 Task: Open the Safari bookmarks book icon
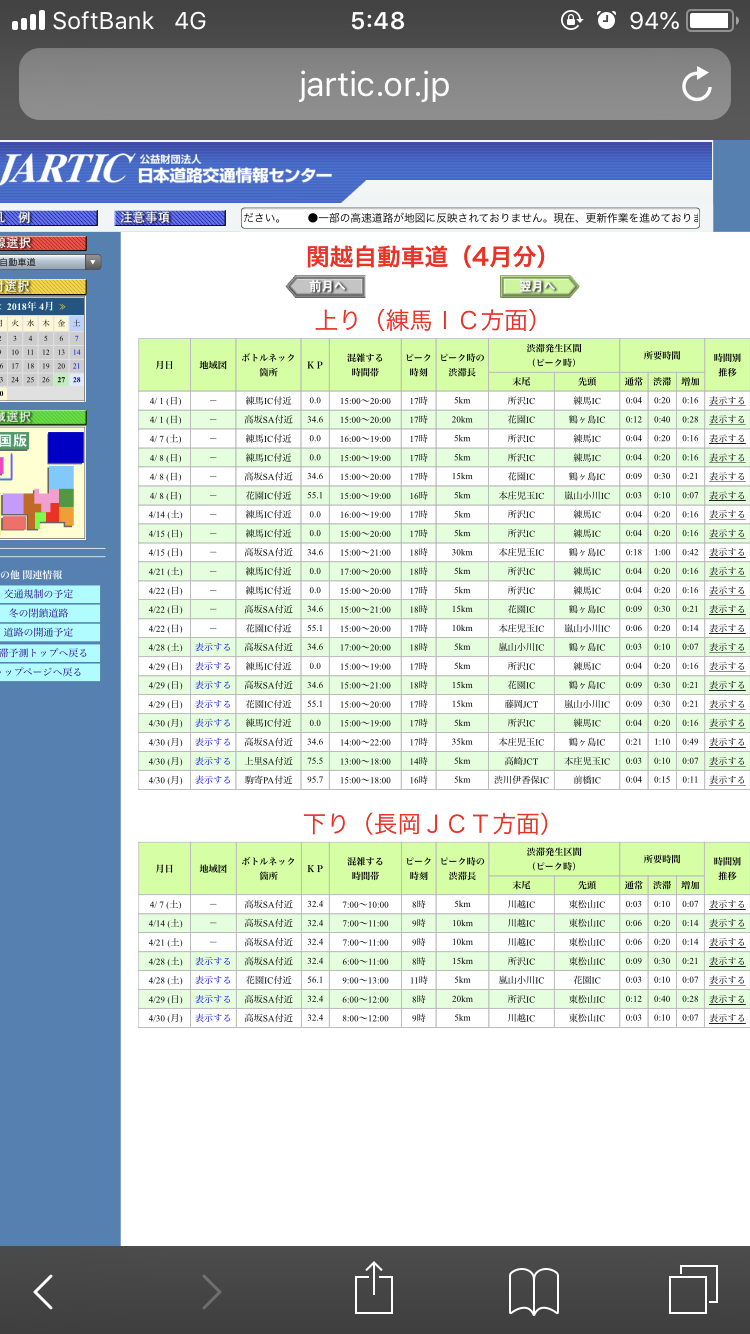[533, 1291]
